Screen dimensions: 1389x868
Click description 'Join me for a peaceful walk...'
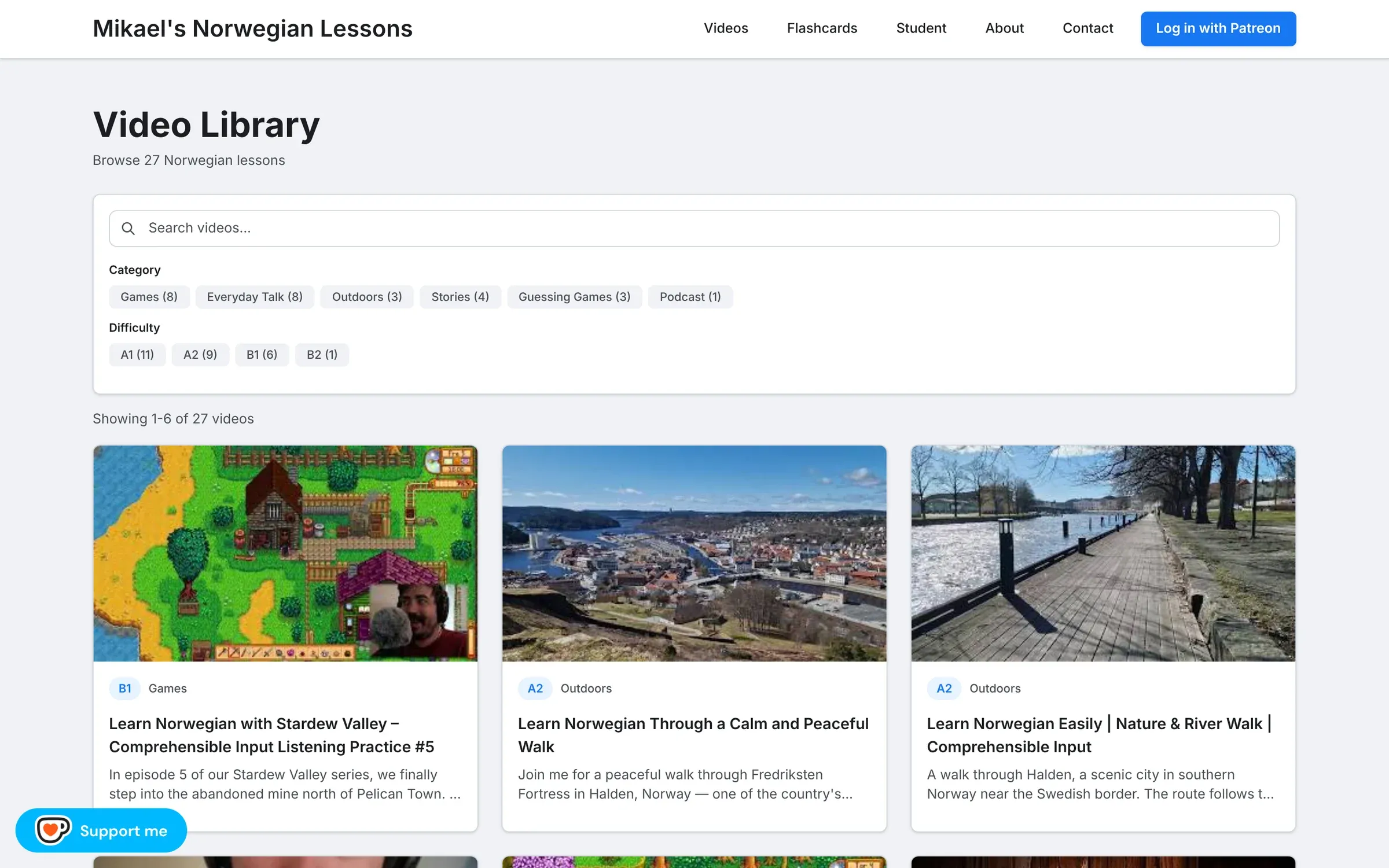pyautogui.click(x=685, y=784)
